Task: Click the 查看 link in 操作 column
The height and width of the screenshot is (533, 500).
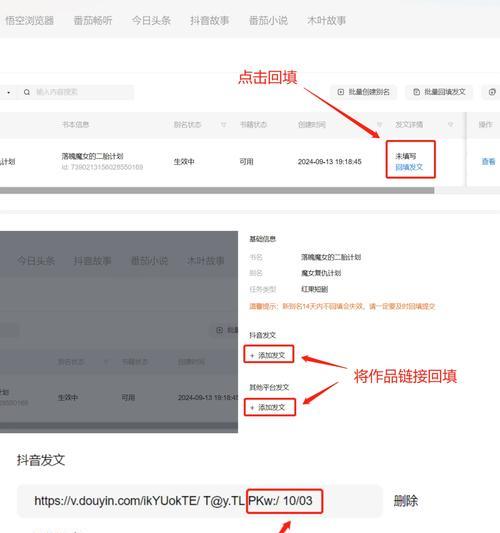Action: pyautogui.click(x=488, y=162)
